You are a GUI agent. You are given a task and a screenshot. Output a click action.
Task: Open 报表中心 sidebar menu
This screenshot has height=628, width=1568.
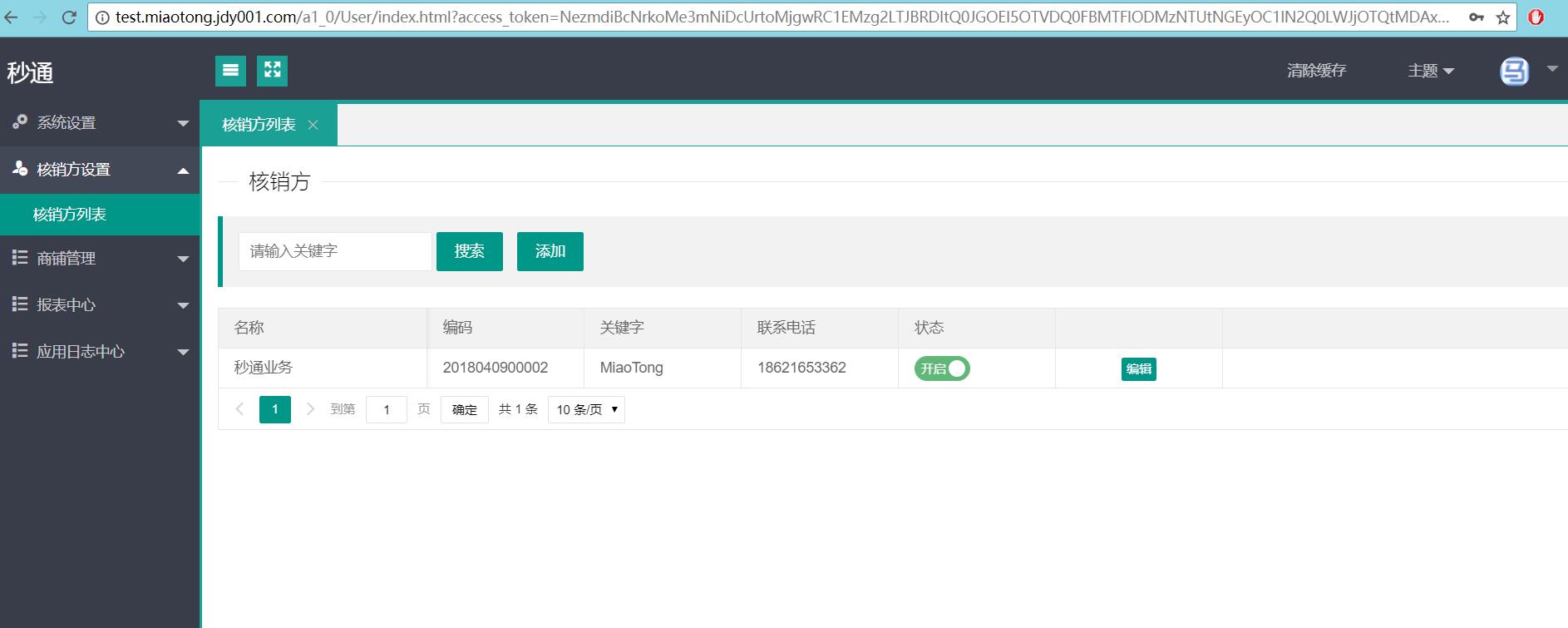click(100, 305)
